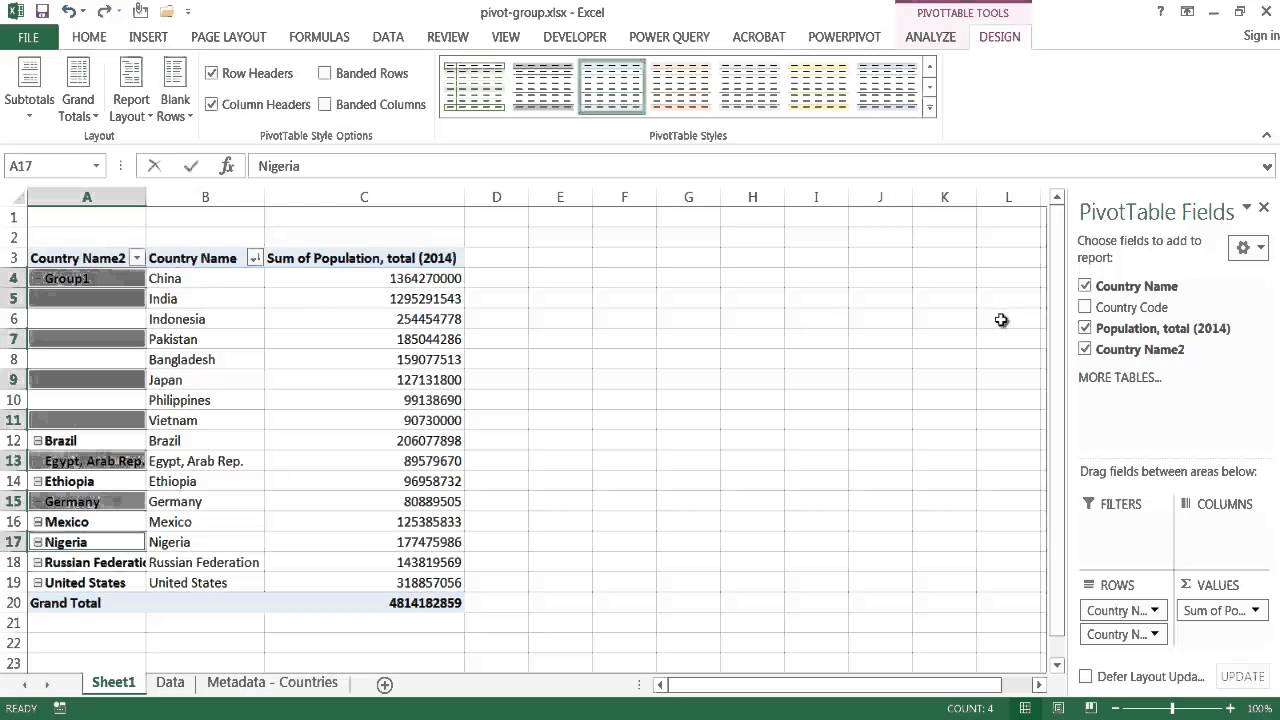Collapse the ribbon with the caret icon
Screen dimensions: 1280x720
pyautogui.click(x=1267, y=136)
